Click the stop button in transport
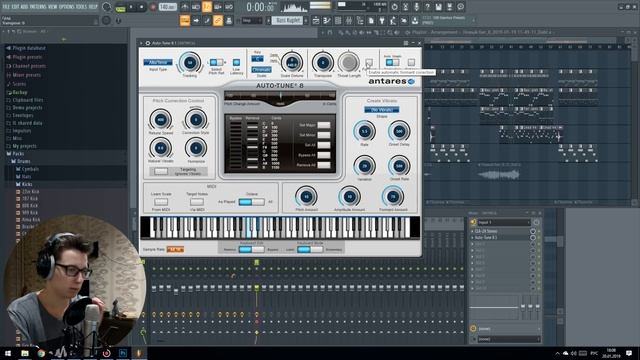This screenshot has width=640, height=360. point(142,7)
